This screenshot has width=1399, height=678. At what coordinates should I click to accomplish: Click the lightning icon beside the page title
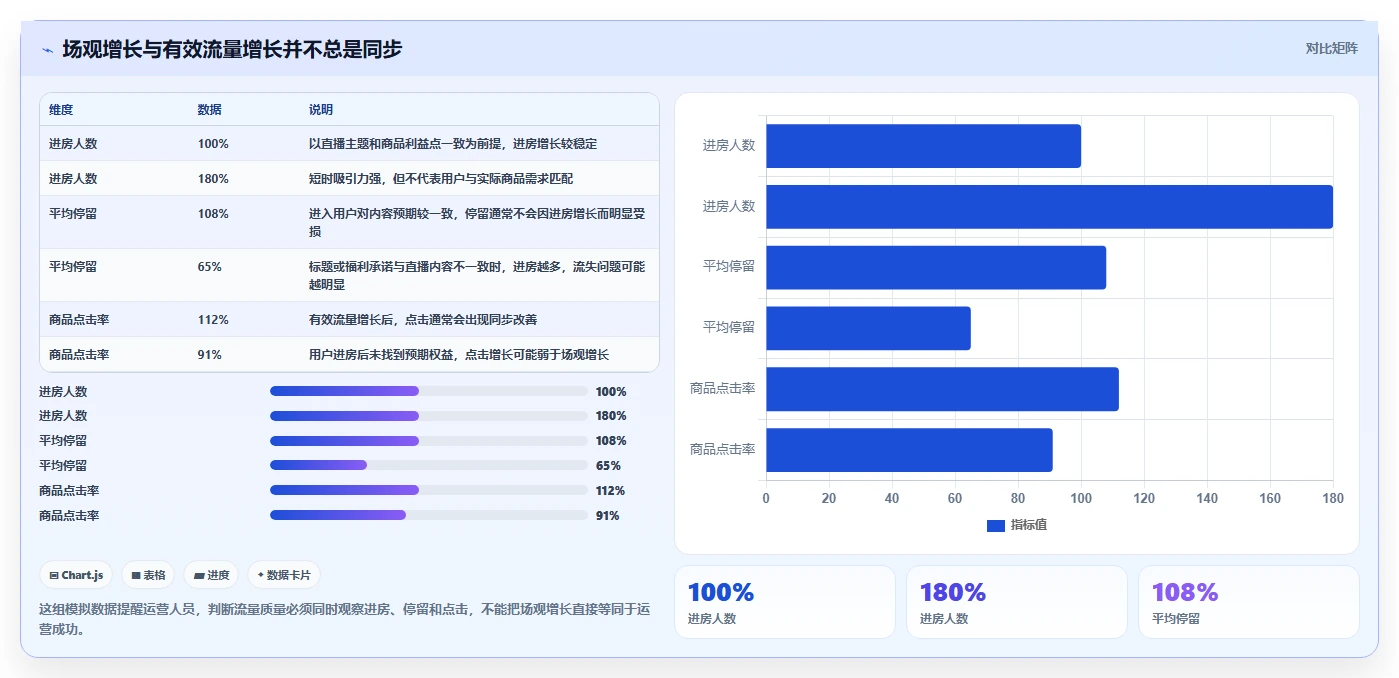point(47,50)
